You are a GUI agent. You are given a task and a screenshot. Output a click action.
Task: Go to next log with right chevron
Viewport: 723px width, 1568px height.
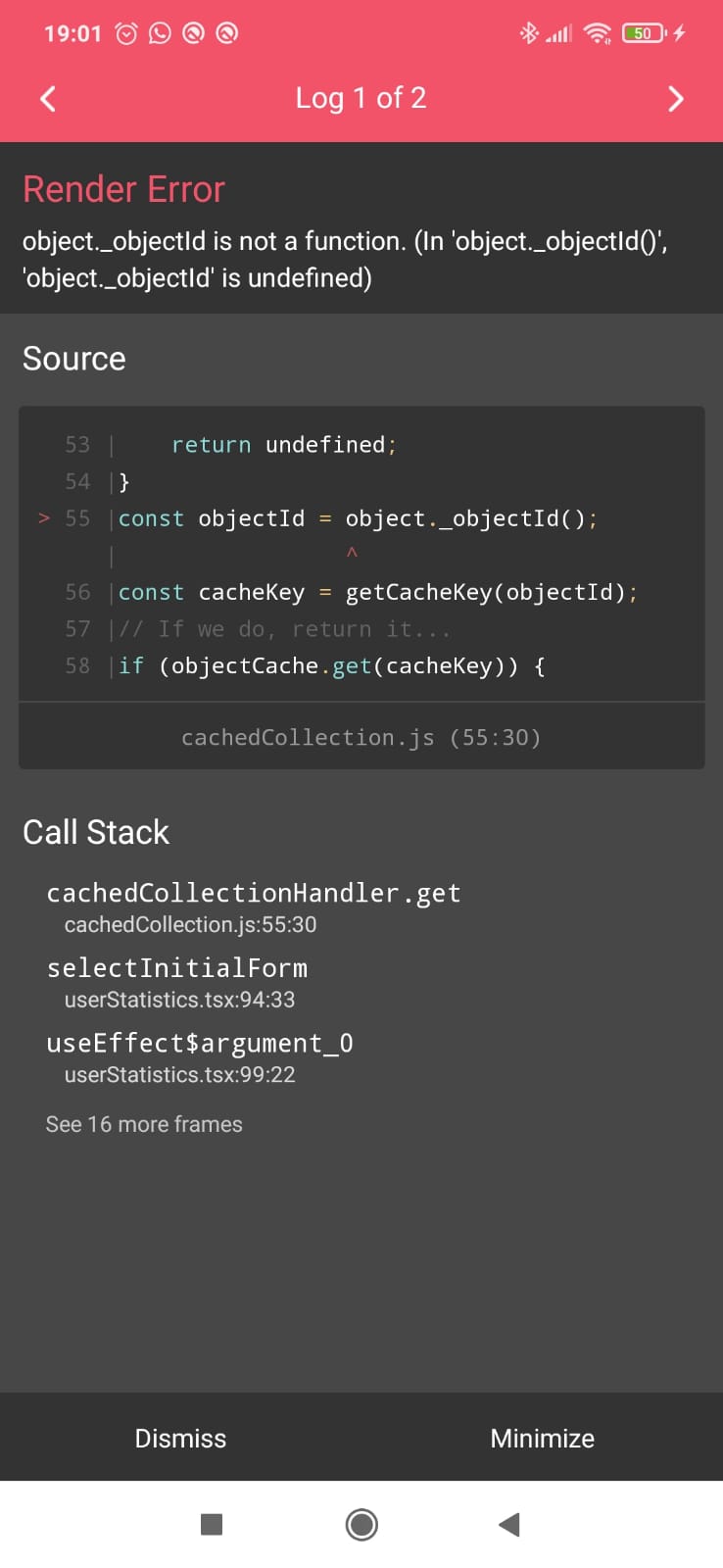(675, 98)
